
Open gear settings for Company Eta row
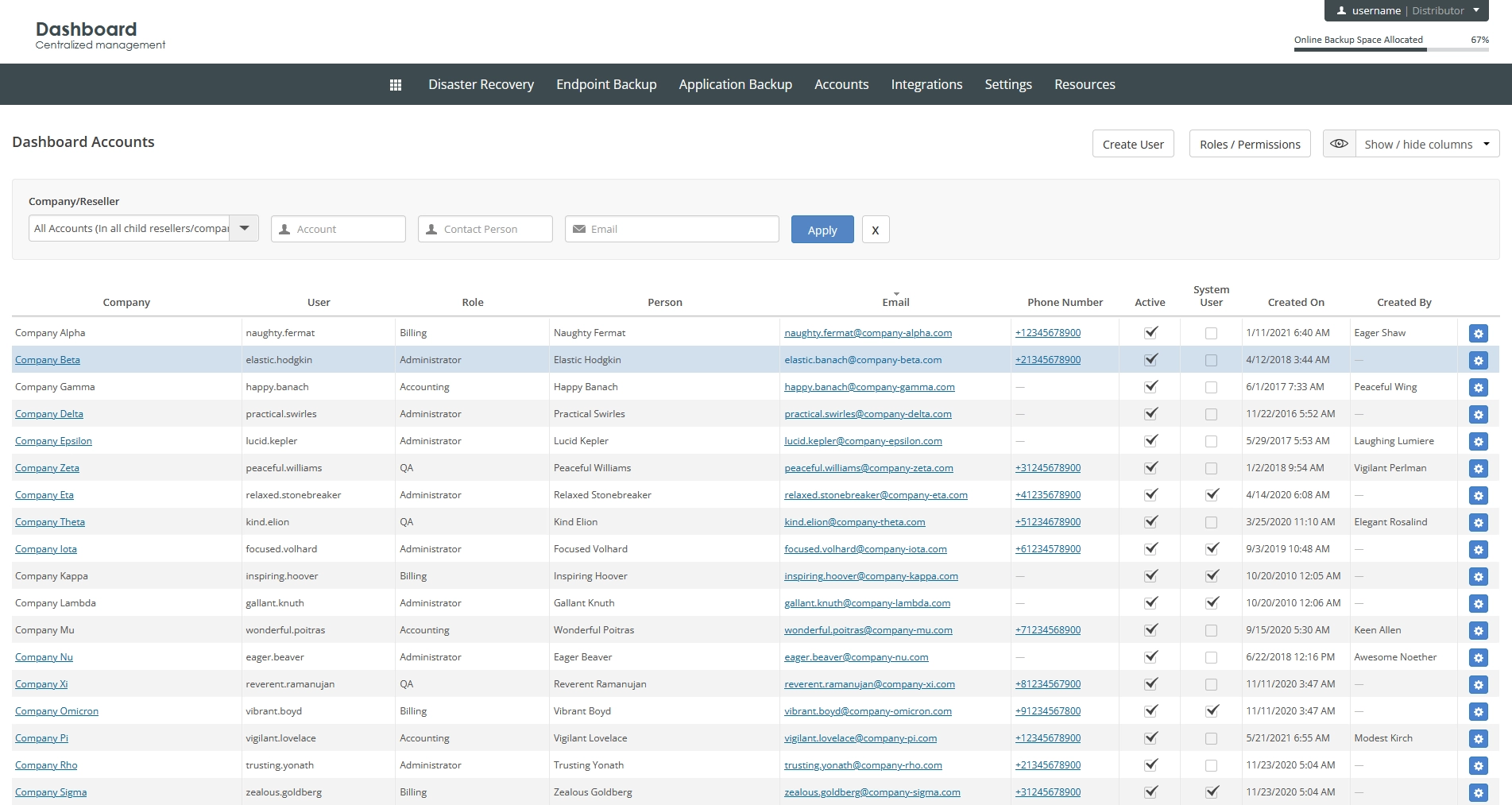tap(1478, 496)
